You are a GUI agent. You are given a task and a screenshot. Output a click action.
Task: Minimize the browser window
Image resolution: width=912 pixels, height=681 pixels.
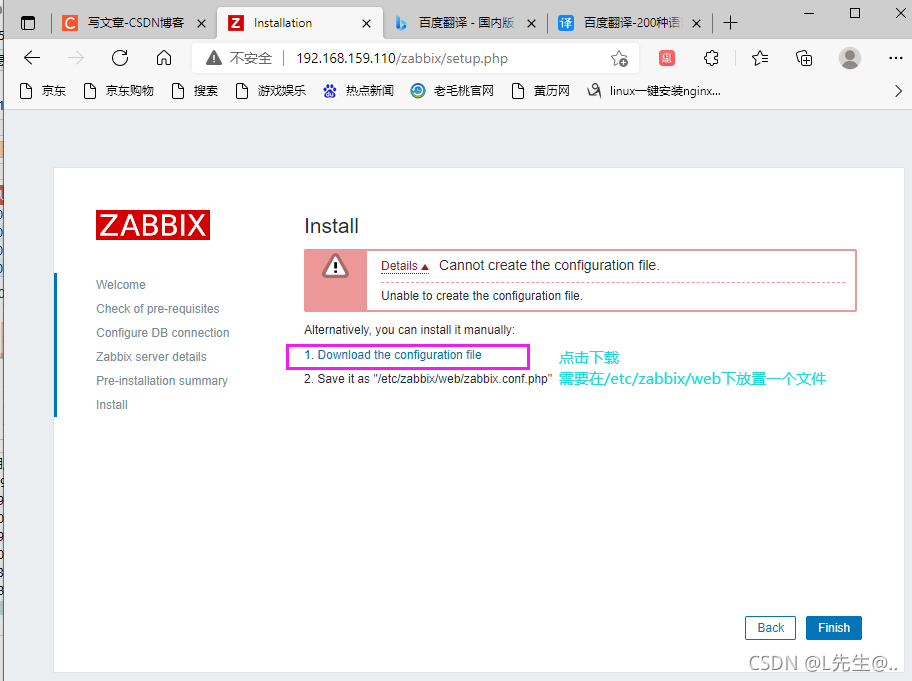click(809, 13)
